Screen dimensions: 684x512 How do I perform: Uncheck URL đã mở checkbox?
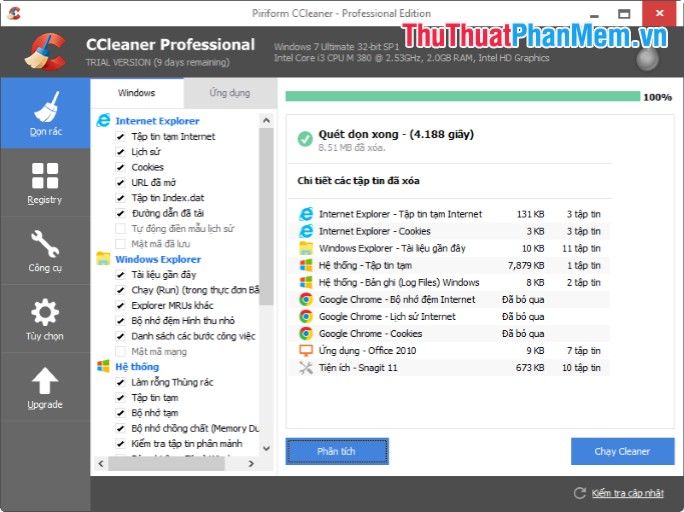120,182
